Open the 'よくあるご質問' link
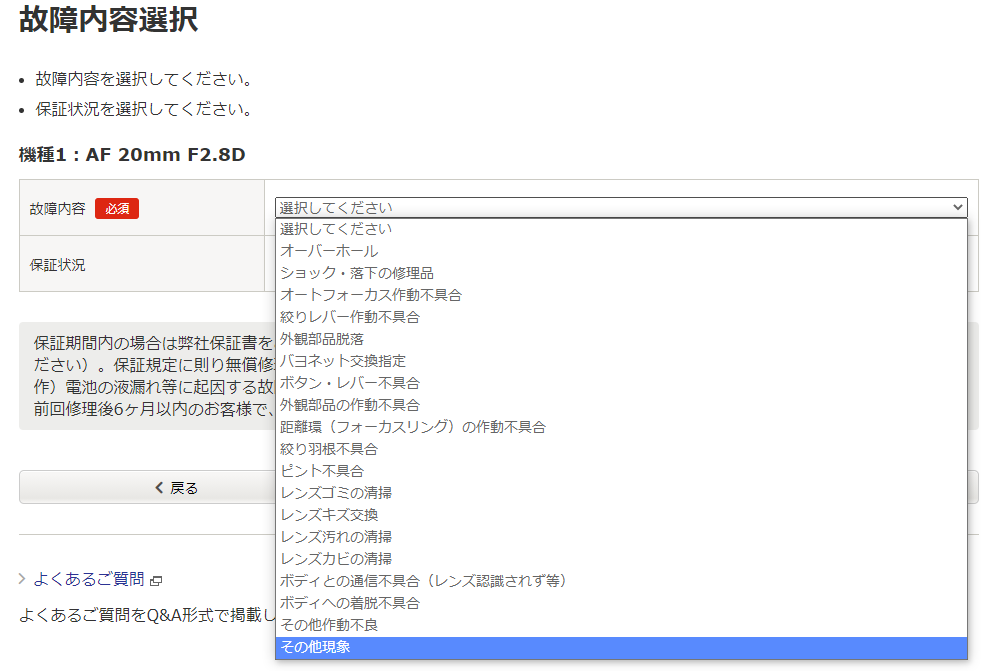999x671 pixels. [x=89, y=579]
